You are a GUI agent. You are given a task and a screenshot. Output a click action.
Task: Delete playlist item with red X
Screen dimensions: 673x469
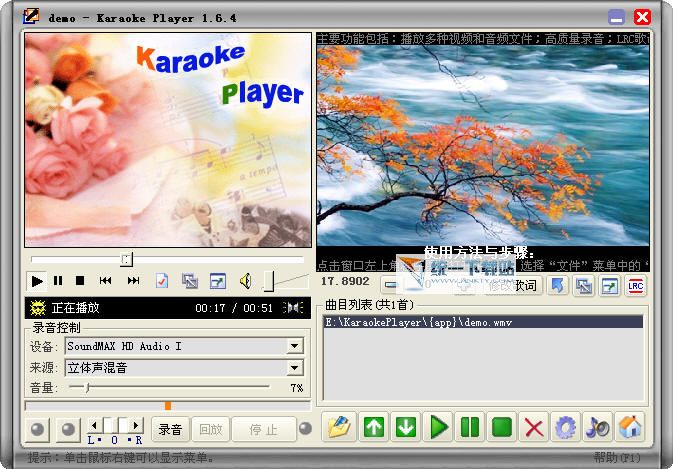point(534,428)
